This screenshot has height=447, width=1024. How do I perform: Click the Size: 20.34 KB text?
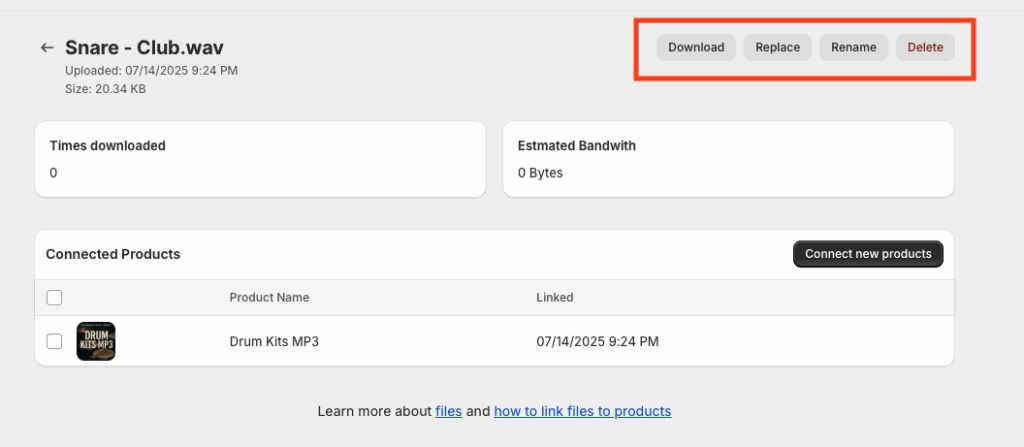tap(105, 89)
